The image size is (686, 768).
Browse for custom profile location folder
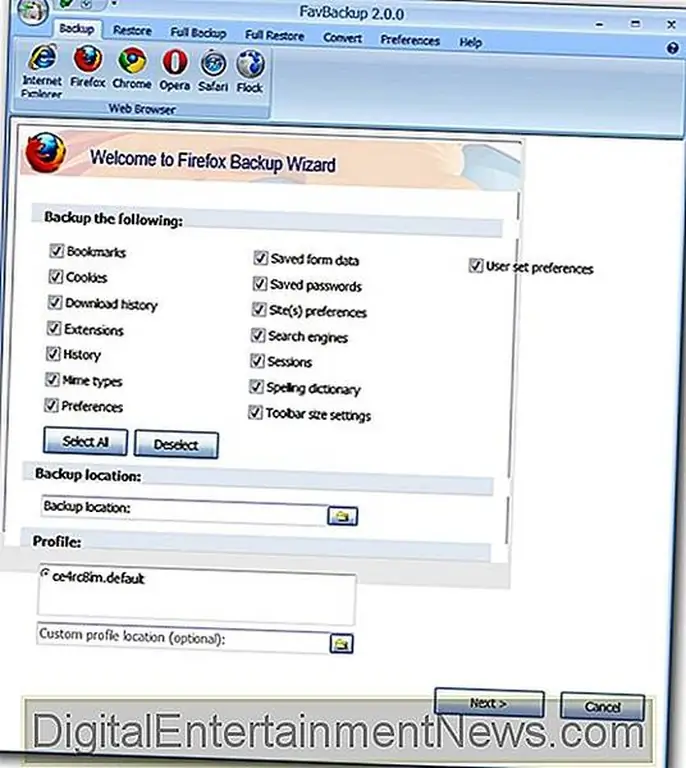343,643
